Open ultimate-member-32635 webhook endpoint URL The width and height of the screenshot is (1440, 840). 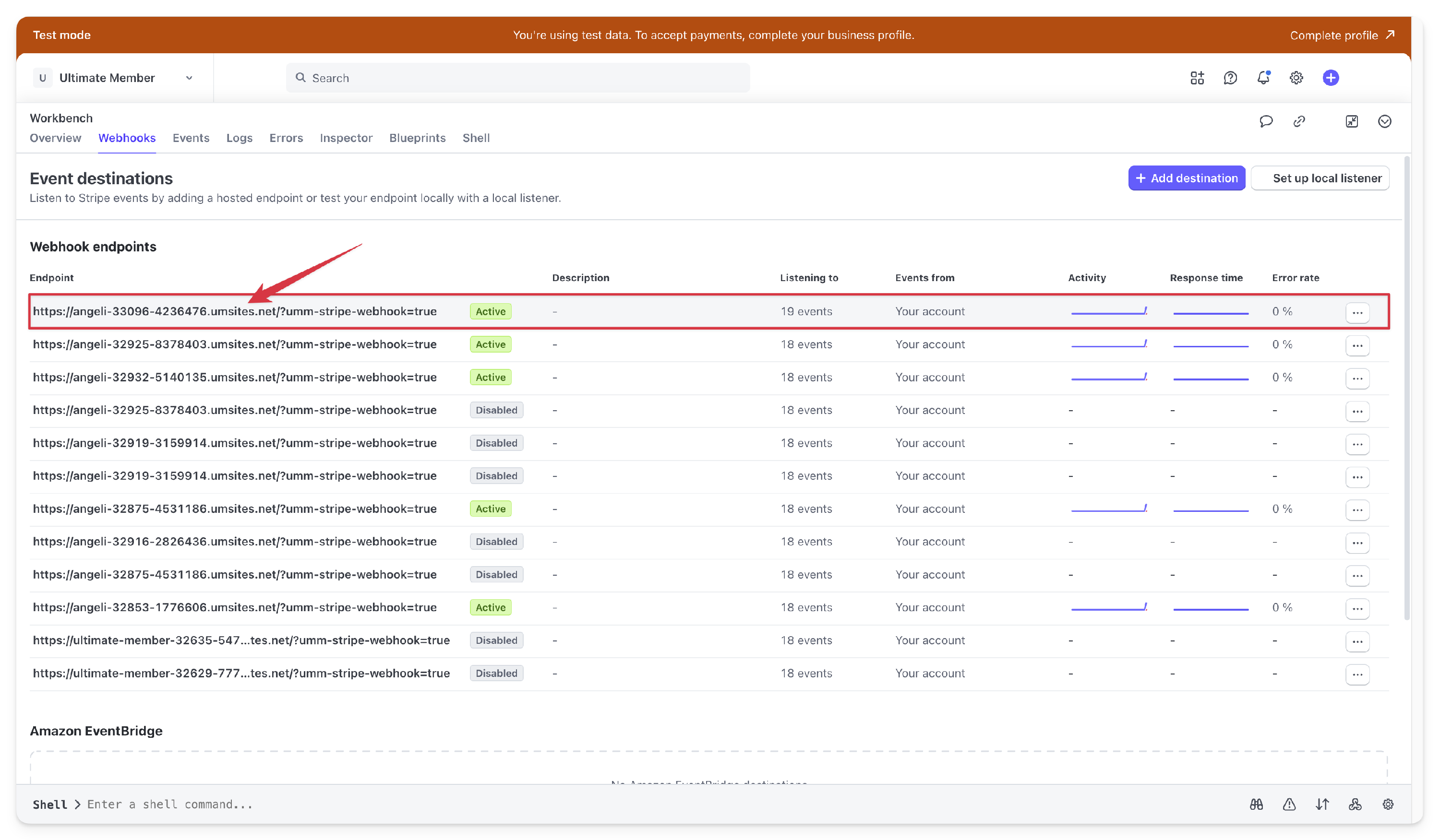[241, 640]
